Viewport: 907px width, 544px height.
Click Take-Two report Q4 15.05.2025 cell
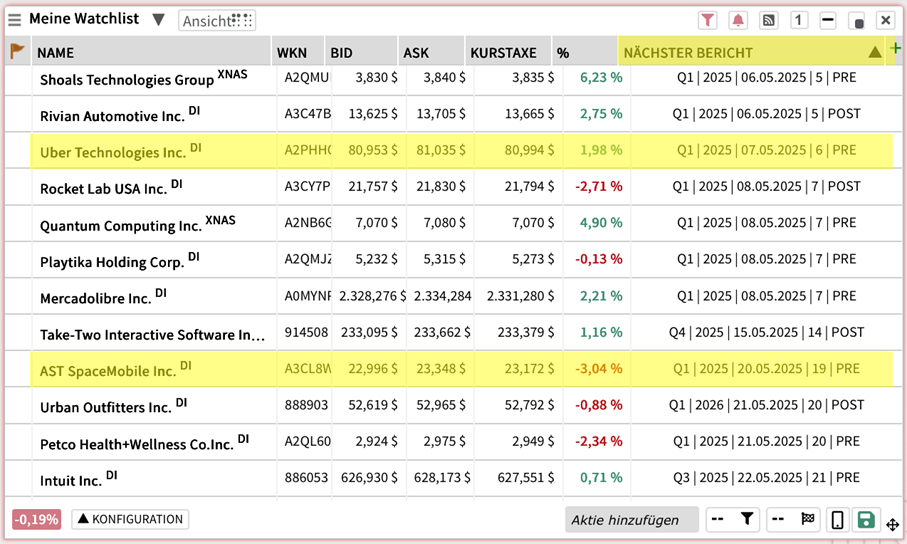(766, 332)
